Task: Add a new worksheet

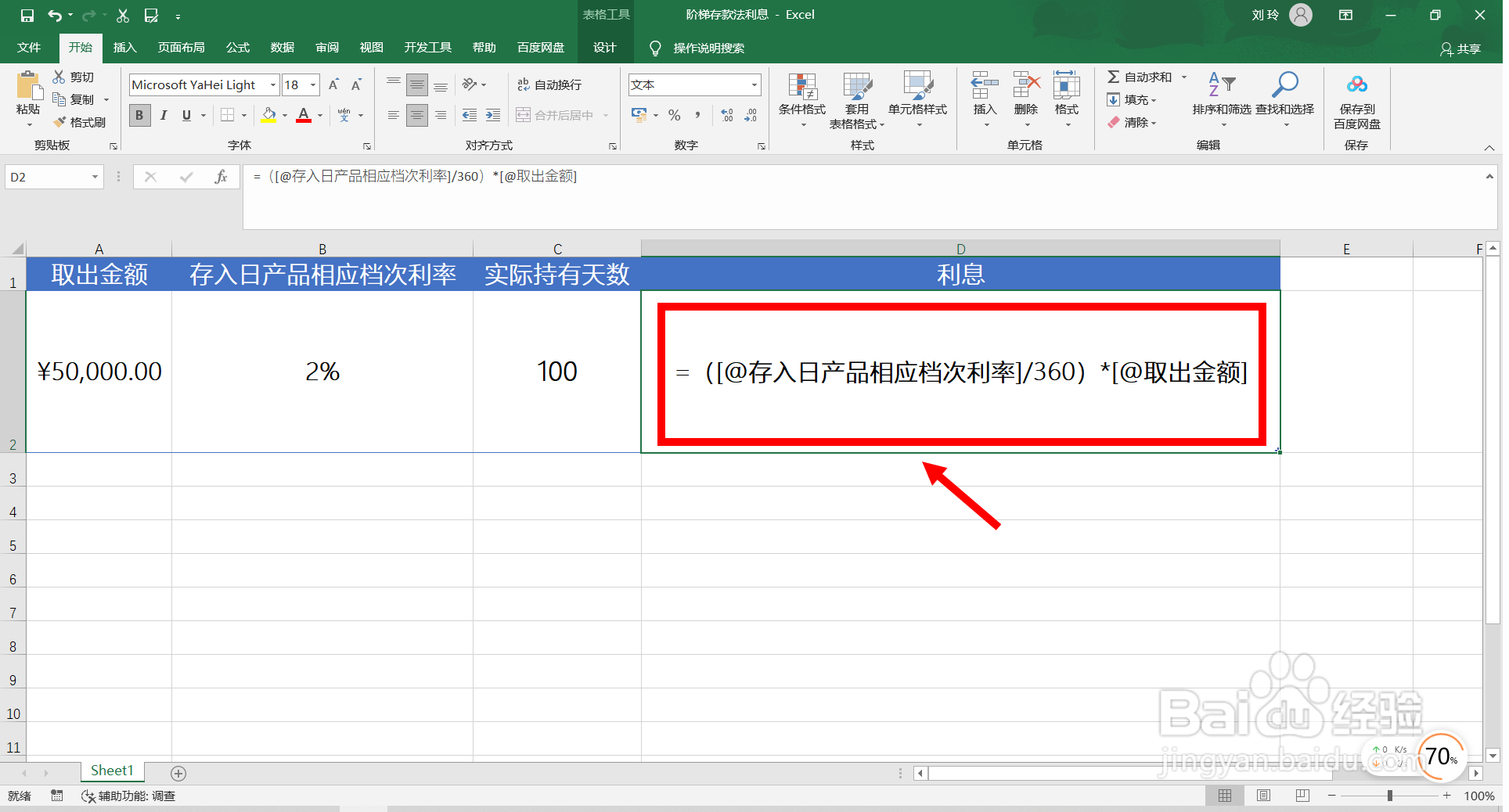Action: tap(178, 773)
